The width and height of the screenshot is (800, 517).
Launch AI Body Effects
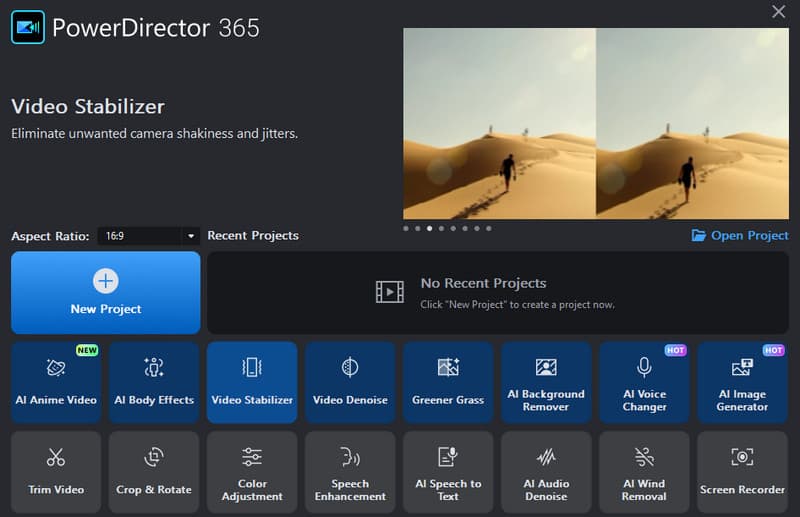click(154, 382)
